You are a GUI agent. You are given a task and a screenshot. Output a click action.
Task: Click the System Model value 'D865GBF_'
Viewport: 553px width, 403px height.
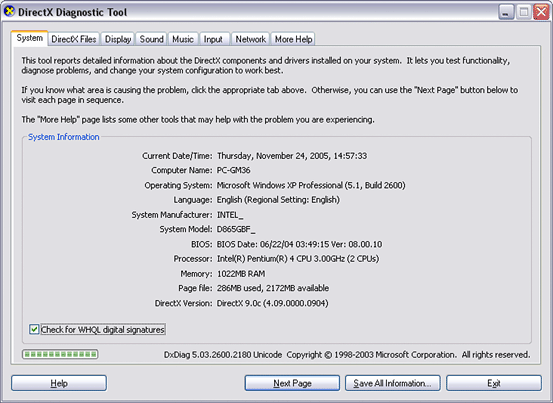pos(236,230)
